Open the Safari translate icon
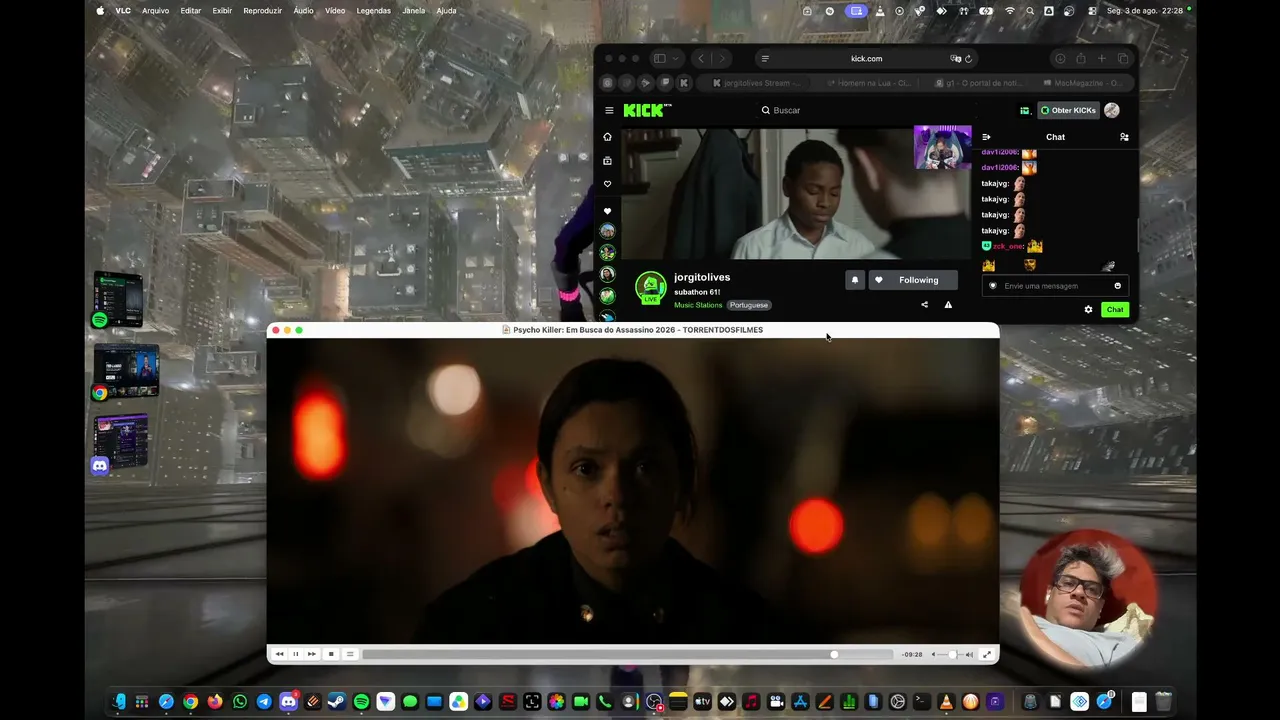This screenshot has width=1280, height=720. pos(956,59)
